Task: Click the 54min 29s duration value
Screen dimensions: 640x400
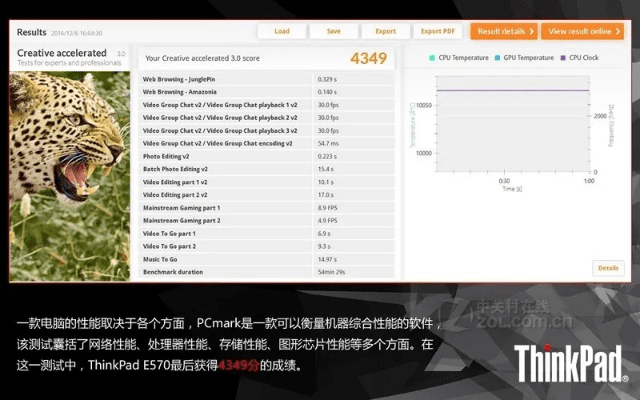Action: coord(331,272)
